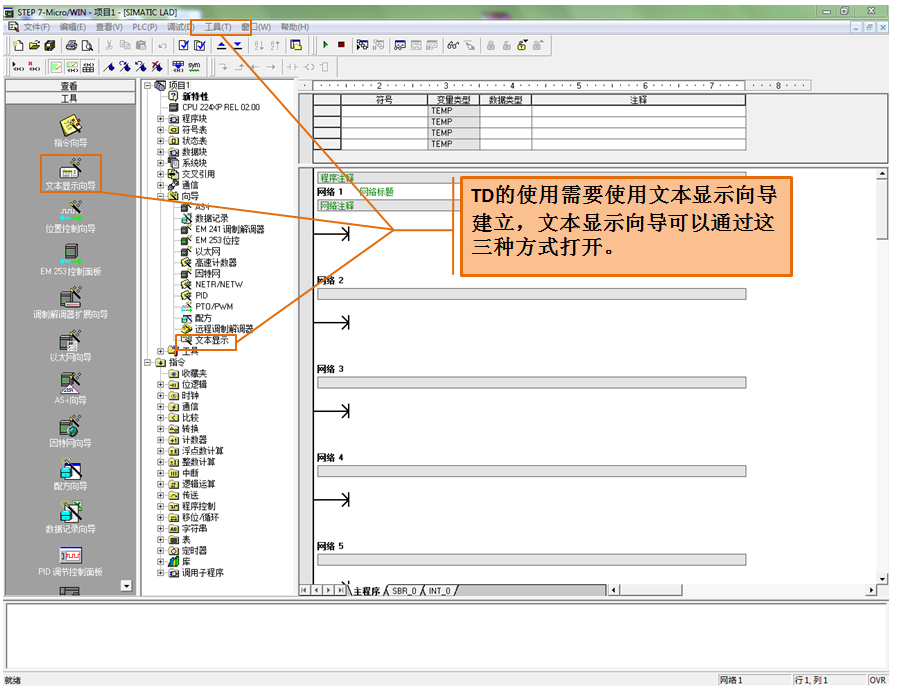Screen dimensions: 906x695
Task: Click the New project toolbar icon
Action: click(18, 46)
